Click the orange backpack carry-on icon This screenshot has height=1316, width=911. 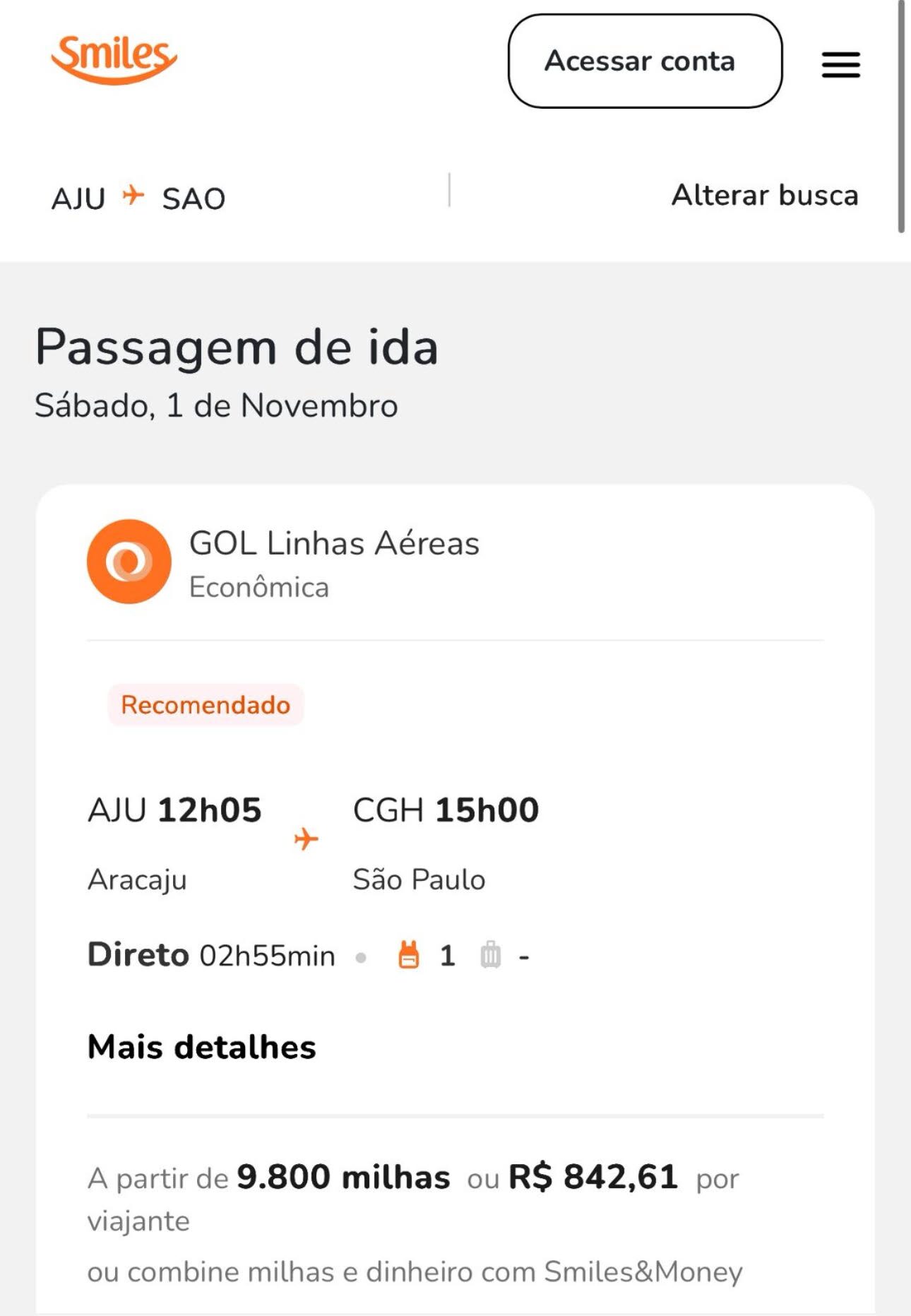[x=409, y=955]
